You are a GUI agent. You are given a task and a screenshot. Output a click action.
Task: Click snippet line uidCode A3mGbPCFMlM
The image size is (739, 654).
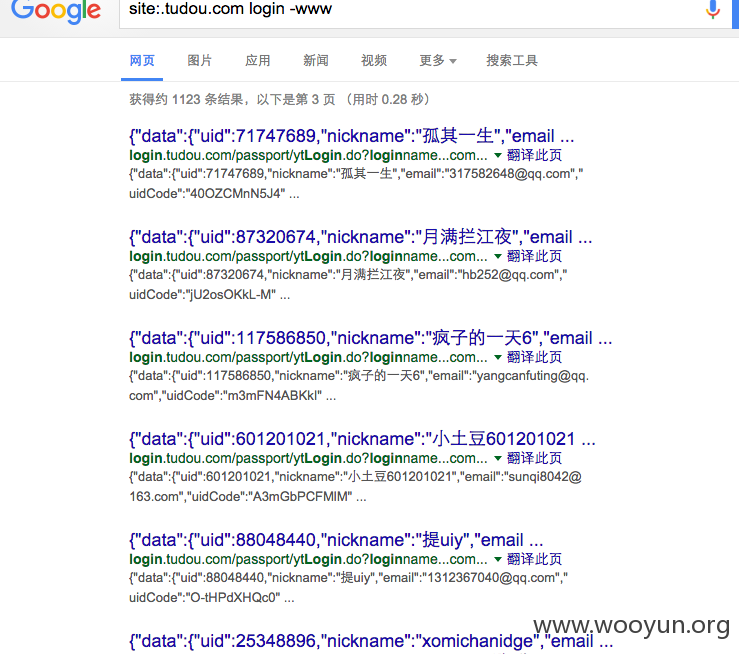pyautogui.click(x=247, y=496)
